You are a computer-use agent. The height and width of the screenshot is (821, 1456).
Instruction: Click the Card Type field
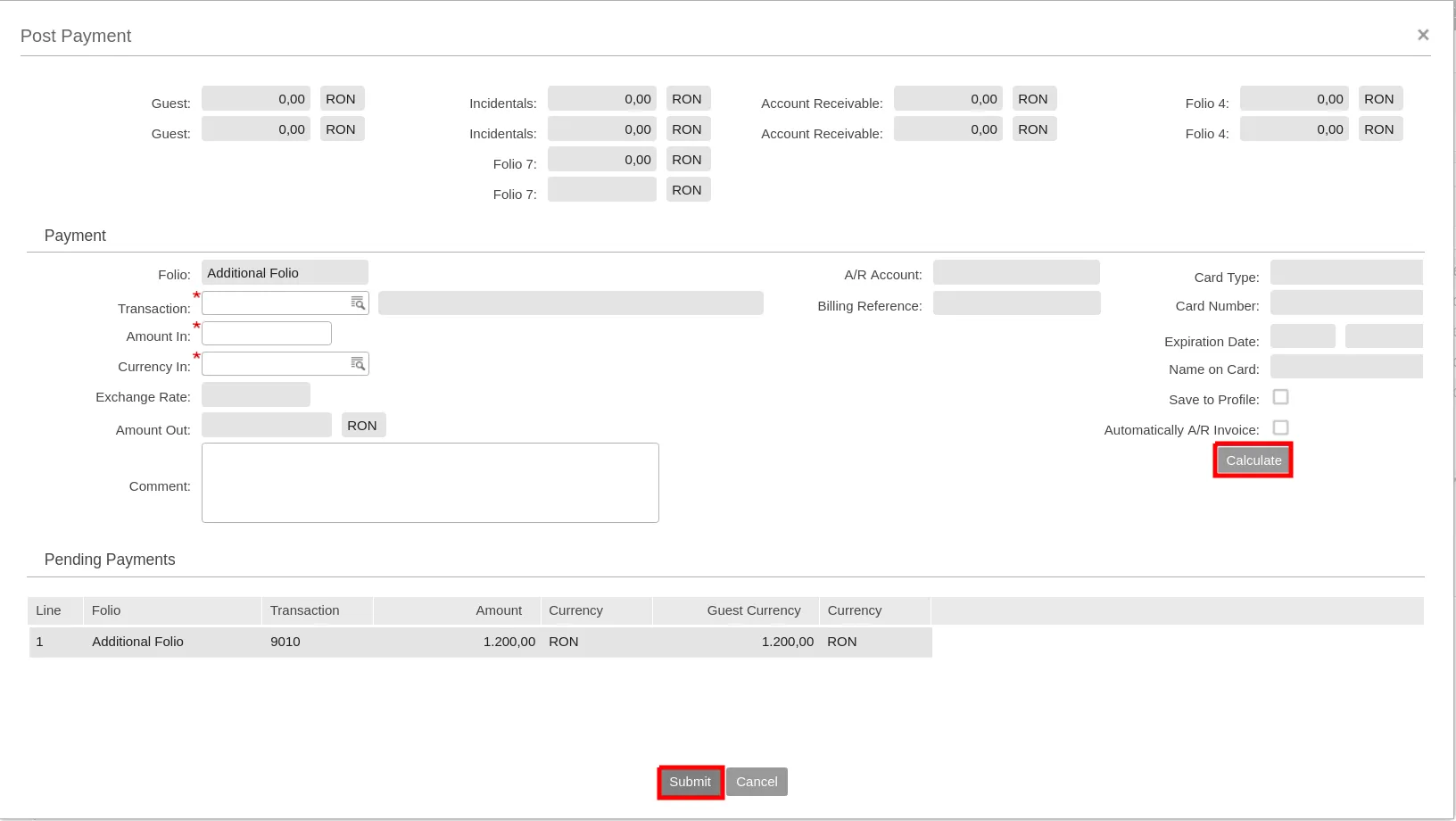(1346, 272)
